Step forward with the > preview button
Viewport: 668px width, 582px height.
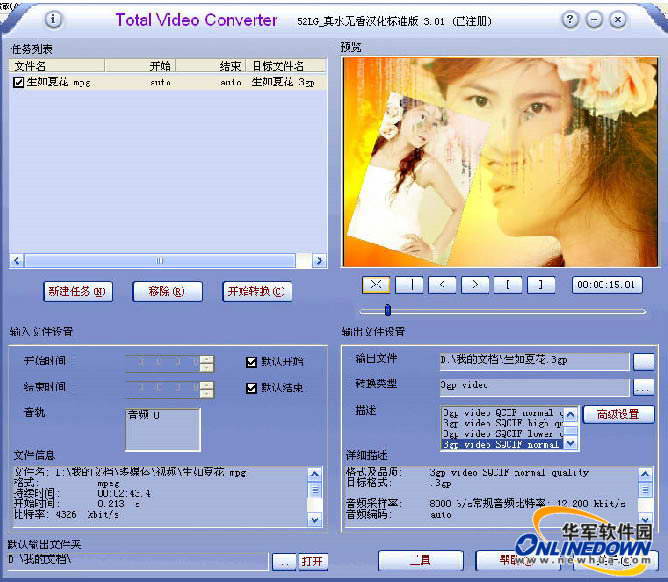coord(475,285)
